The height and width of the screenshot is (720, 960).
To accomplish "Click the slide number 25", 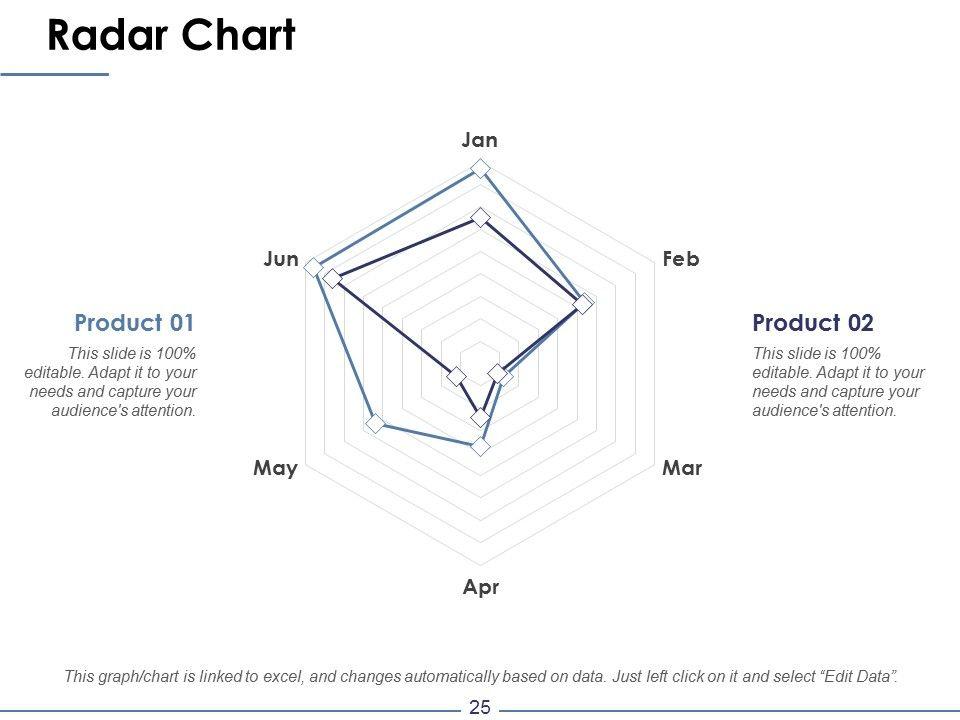I will [x=480, y=708].
